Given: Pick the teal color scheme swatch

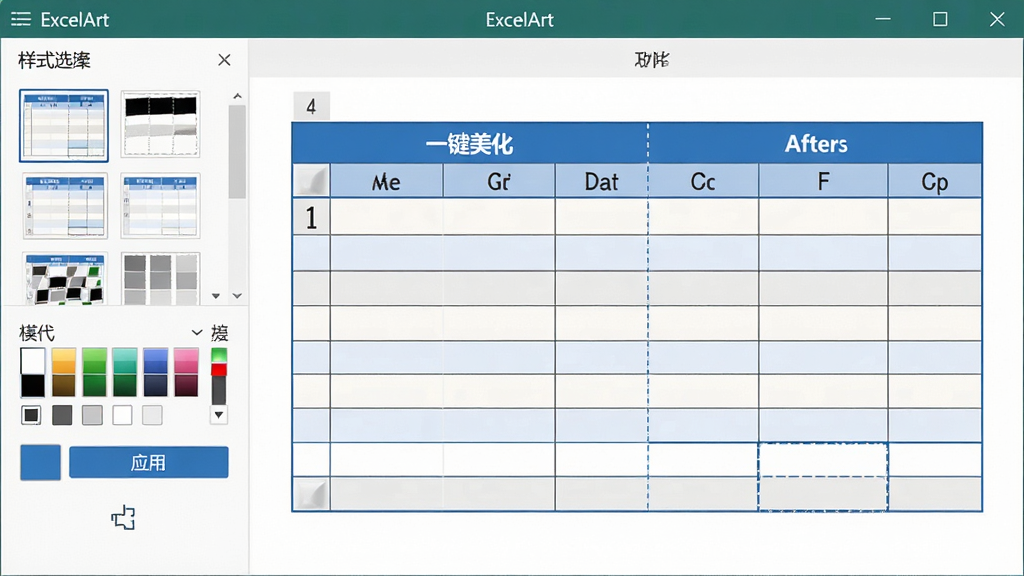Looking at the screenshot, I should (x=125, y=372).
